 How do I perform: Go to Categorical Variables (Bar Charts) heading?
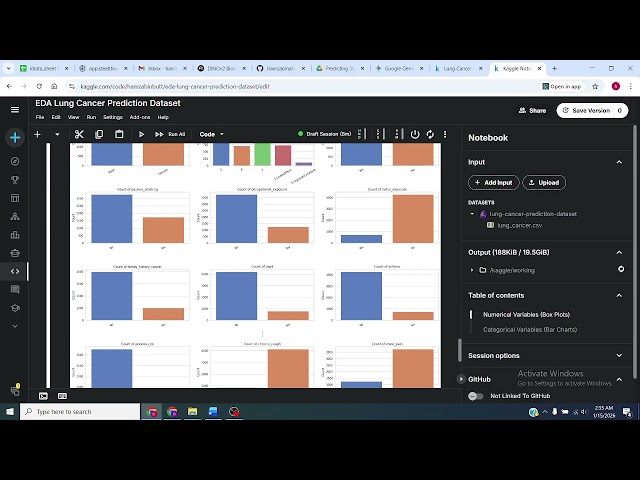[x=530, y=330]
